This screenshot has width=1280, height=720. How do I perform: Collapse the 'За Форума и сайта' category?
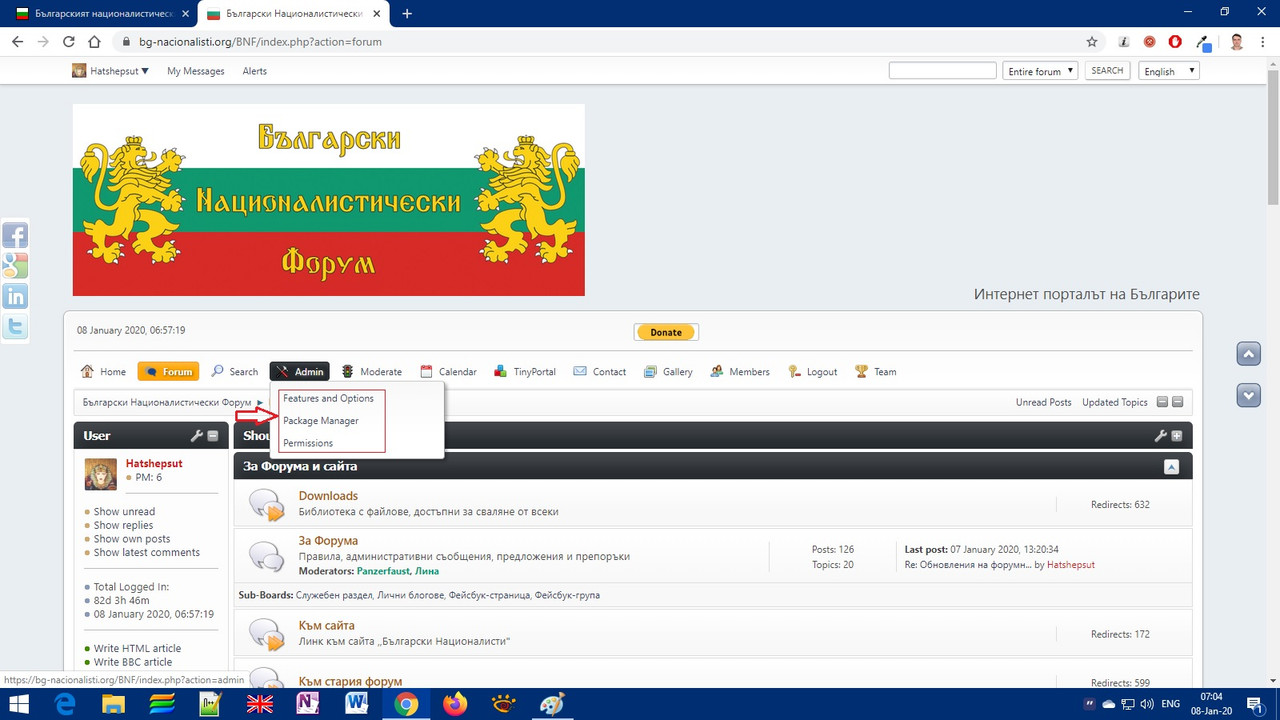pyautogui.click(x=1172, y=467)
